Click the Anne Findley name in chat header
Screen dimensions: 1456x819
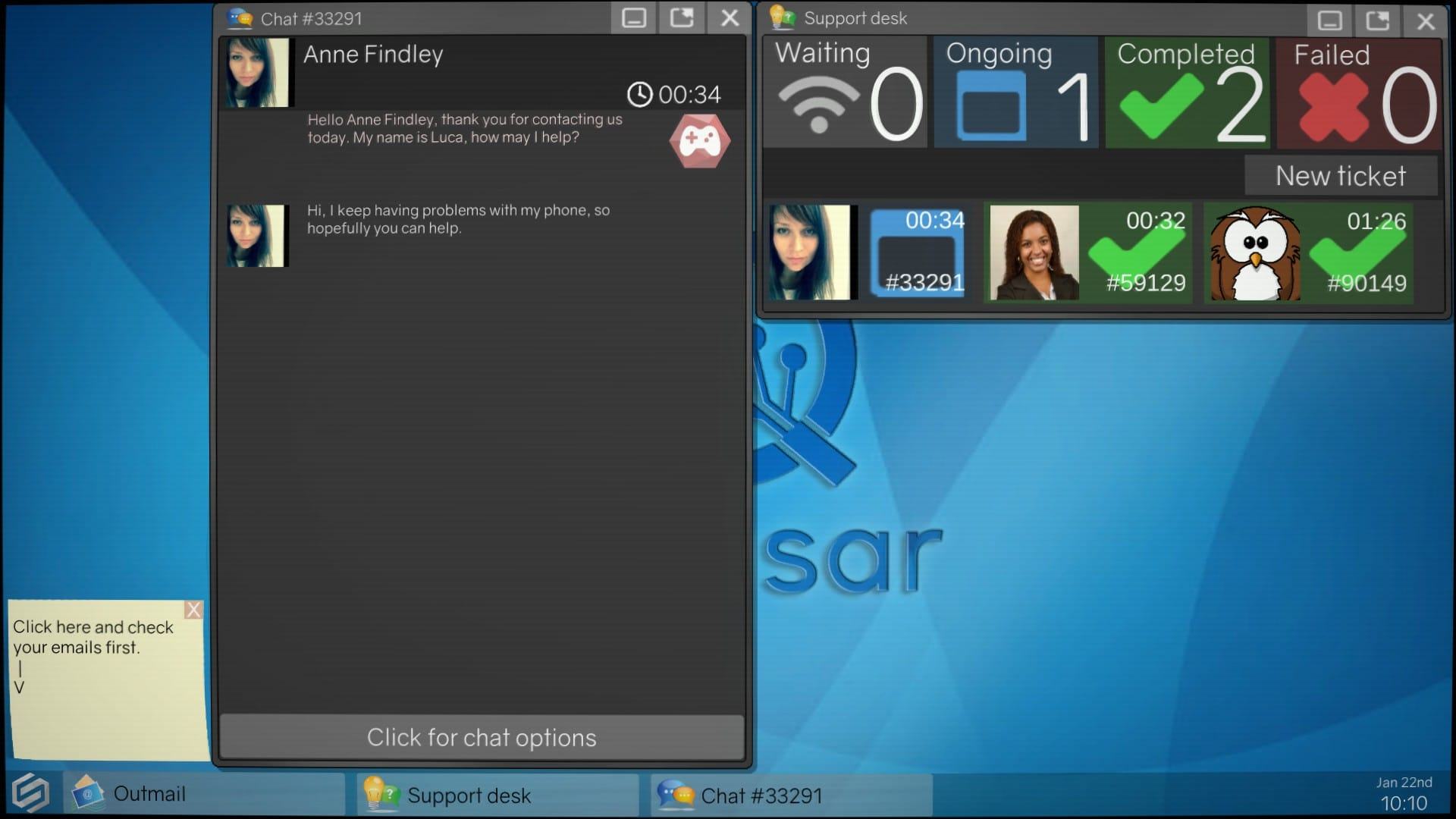(373, 55)
